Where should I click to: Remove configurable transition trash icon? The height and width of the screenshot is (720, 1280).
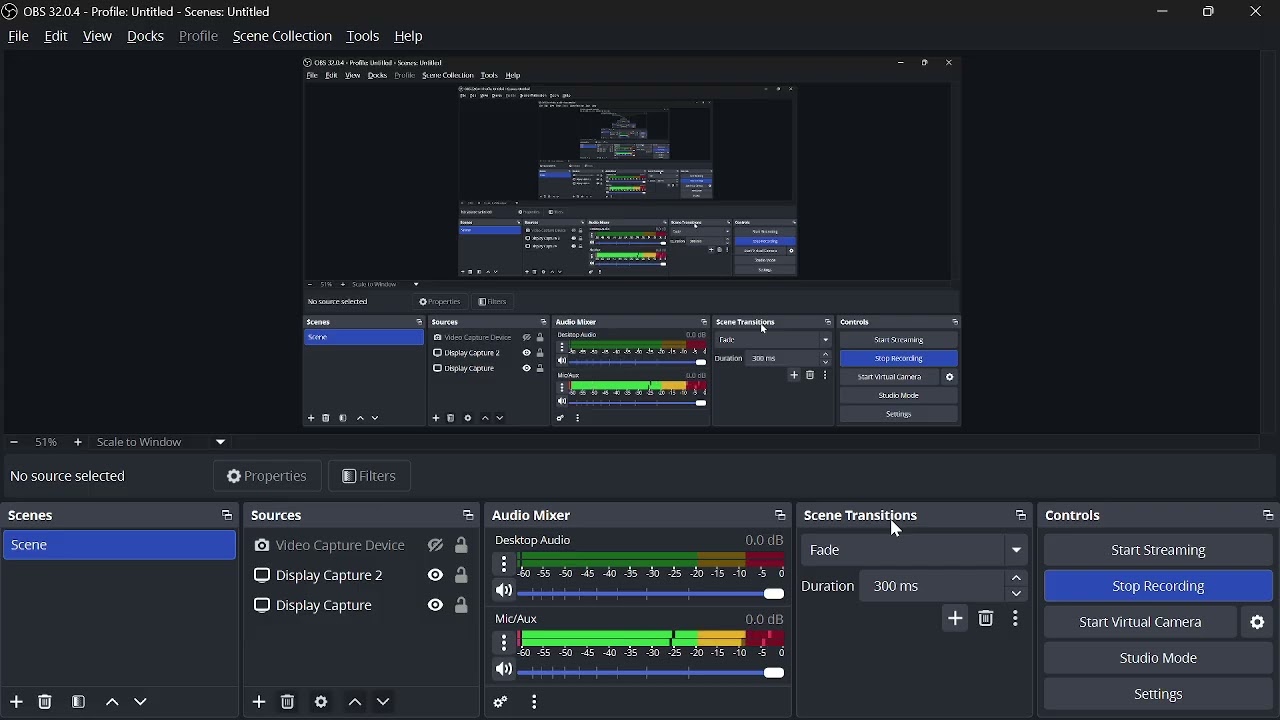(x=987, y=620)
